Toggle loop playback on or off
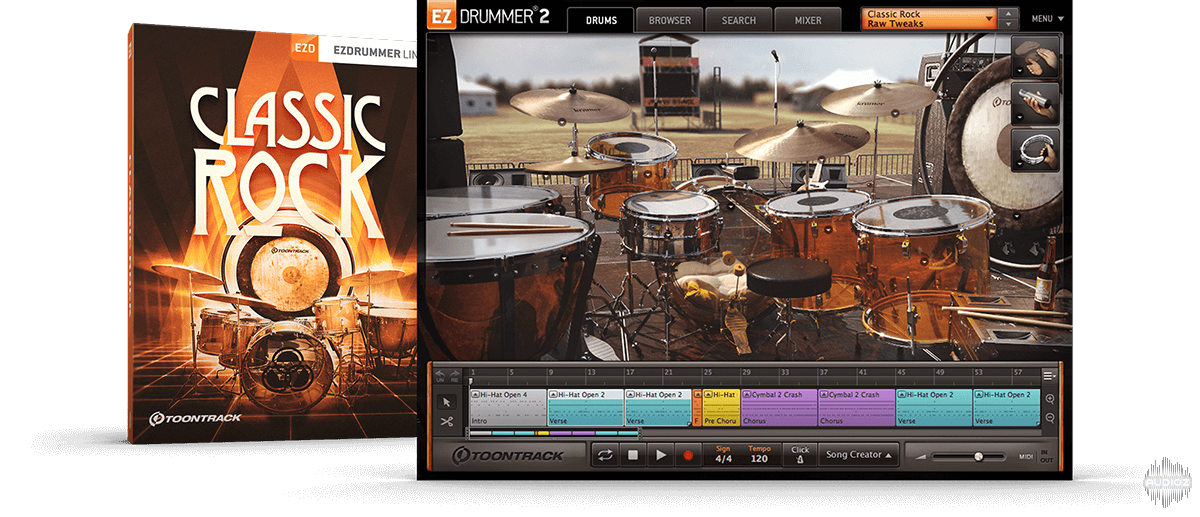Screen dimensions: 1200x517 click(605, 455)
